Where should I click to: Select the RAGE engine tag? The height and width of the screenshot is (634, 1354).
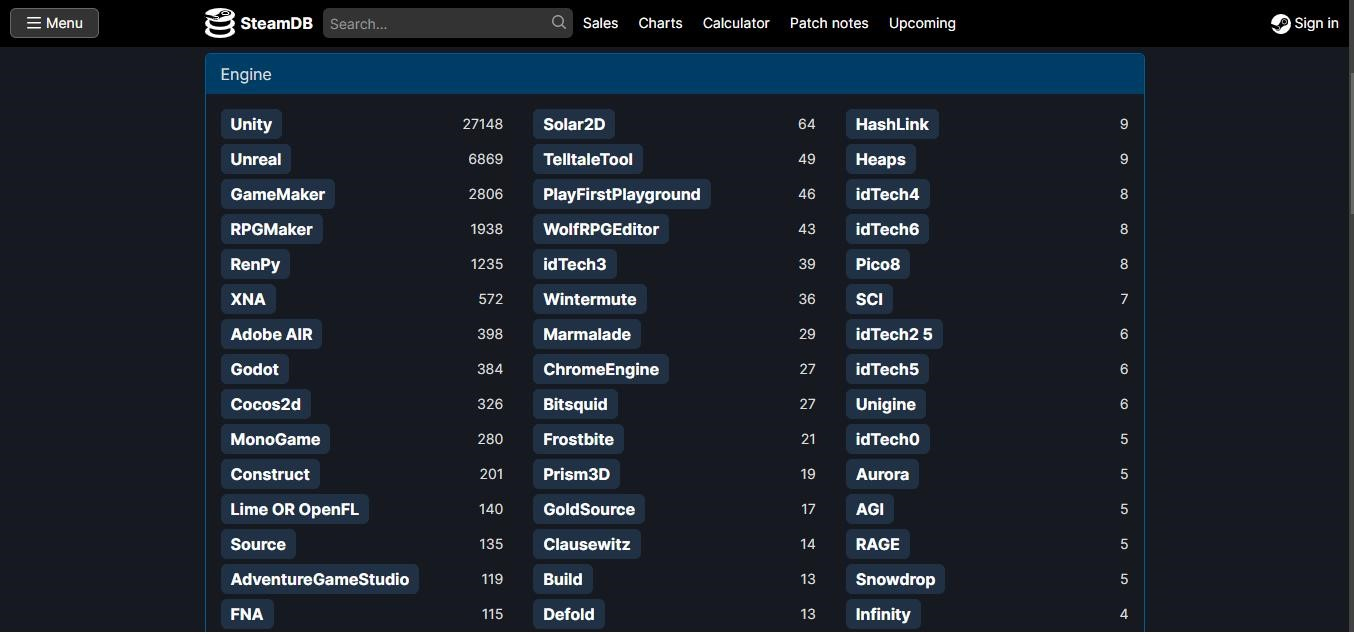coord(878,544)
